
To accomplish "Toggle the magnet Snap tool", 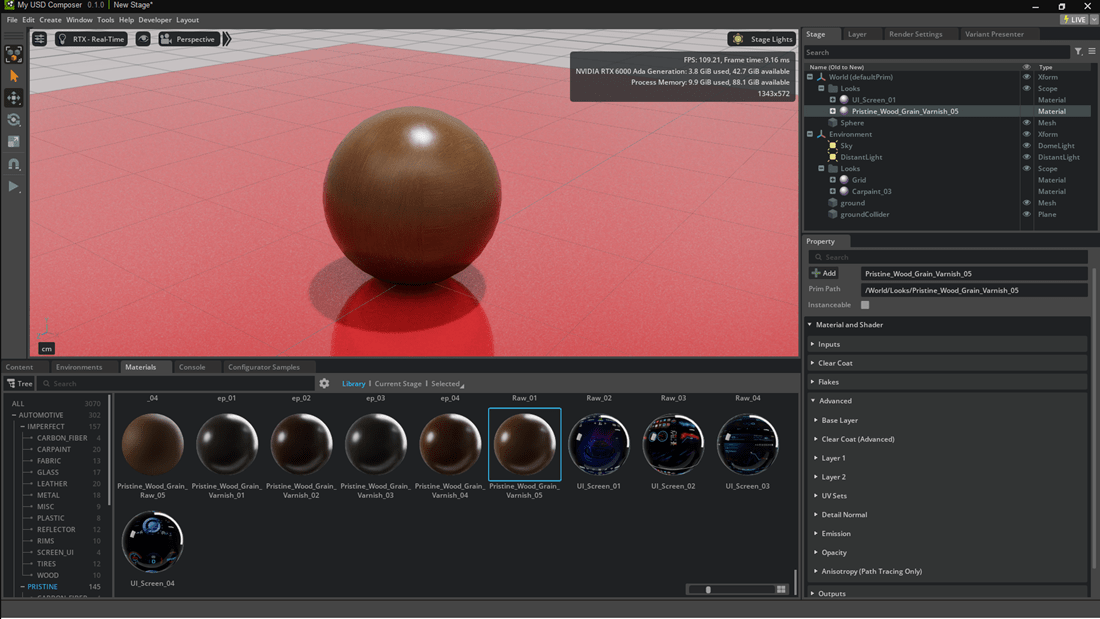I will [x=14, y=164].
